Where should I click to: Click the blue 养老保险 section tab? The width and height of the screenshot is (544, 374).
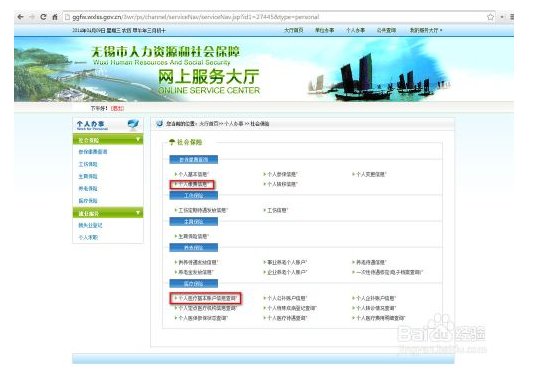coord(194,248)
